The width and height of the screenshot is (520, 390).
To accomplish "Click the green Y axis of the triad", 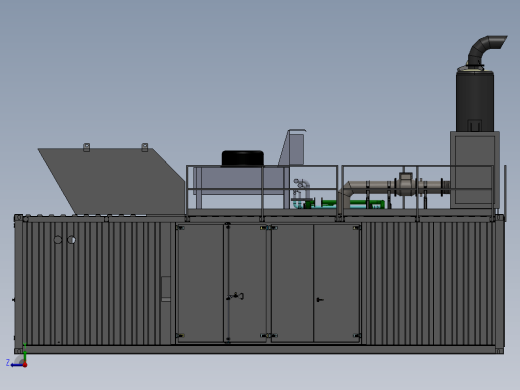I will (x=25, y=354).
